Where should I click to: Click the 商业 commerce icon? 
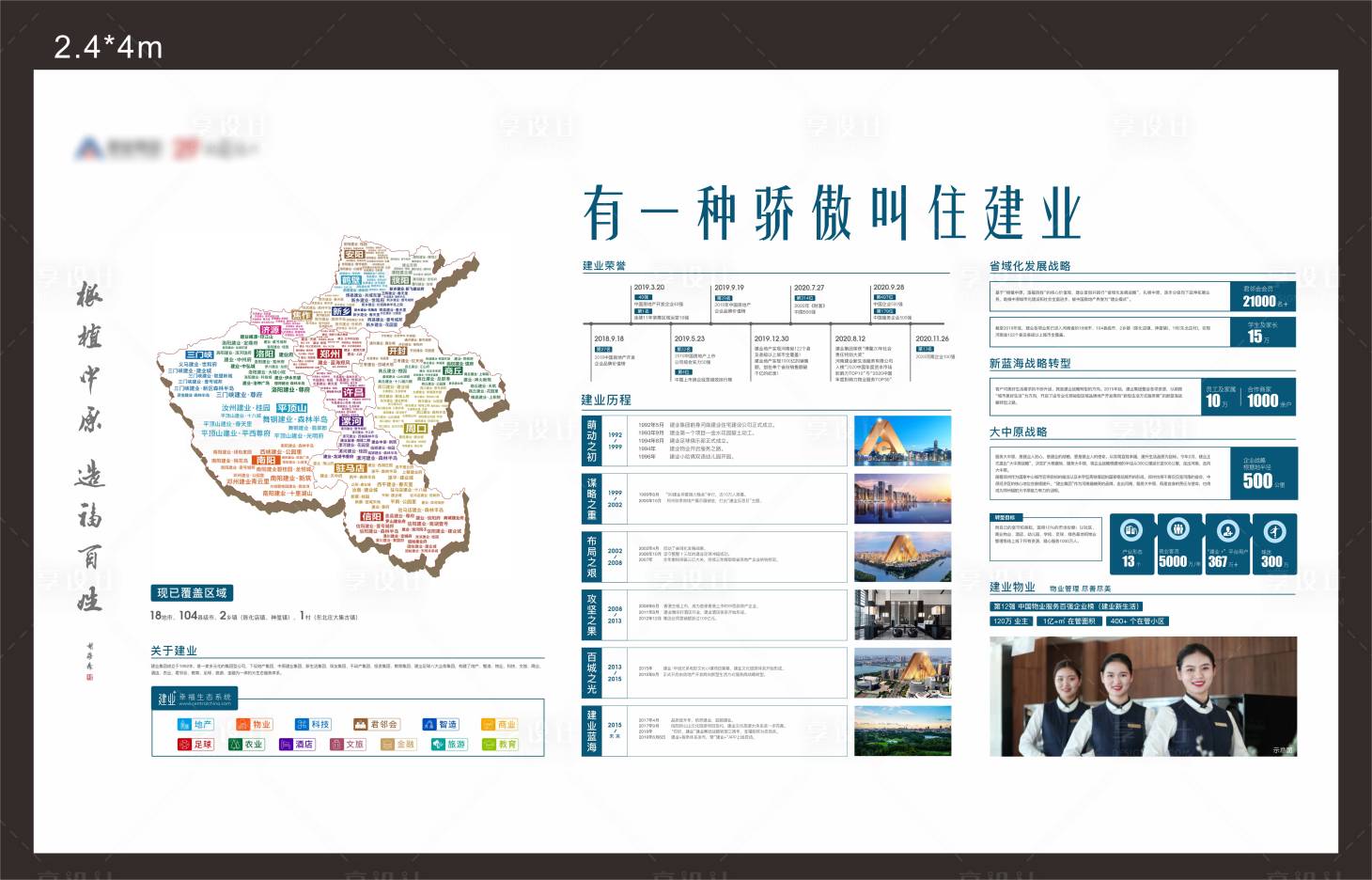point(500,724)
